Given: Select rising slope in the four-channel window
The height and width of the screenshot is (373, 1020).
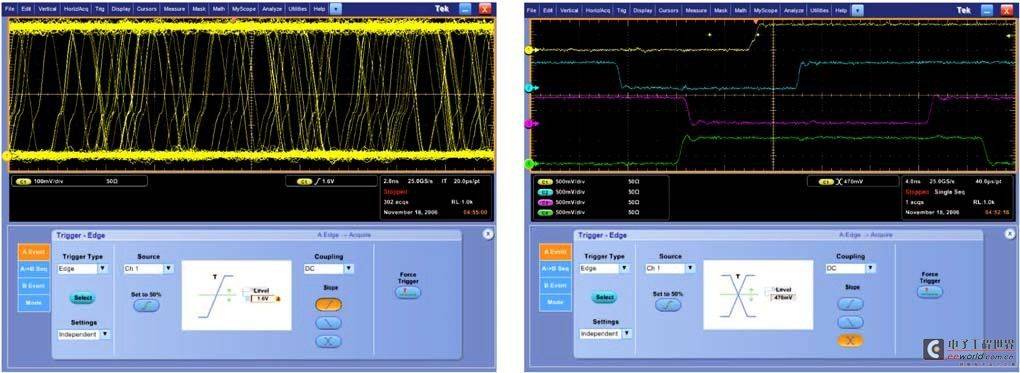Looking at the screenshot, I should pos(850,304).
